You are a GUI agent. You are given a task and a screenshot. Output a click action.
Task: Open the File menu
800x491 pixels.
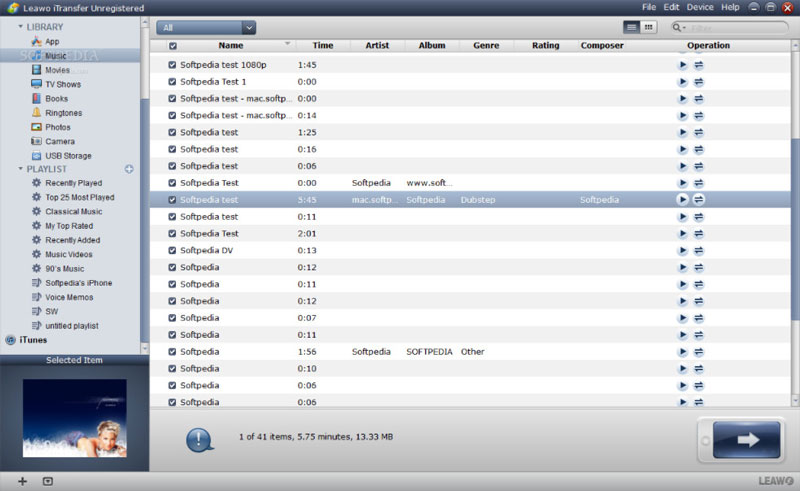[x=649, y=7]
